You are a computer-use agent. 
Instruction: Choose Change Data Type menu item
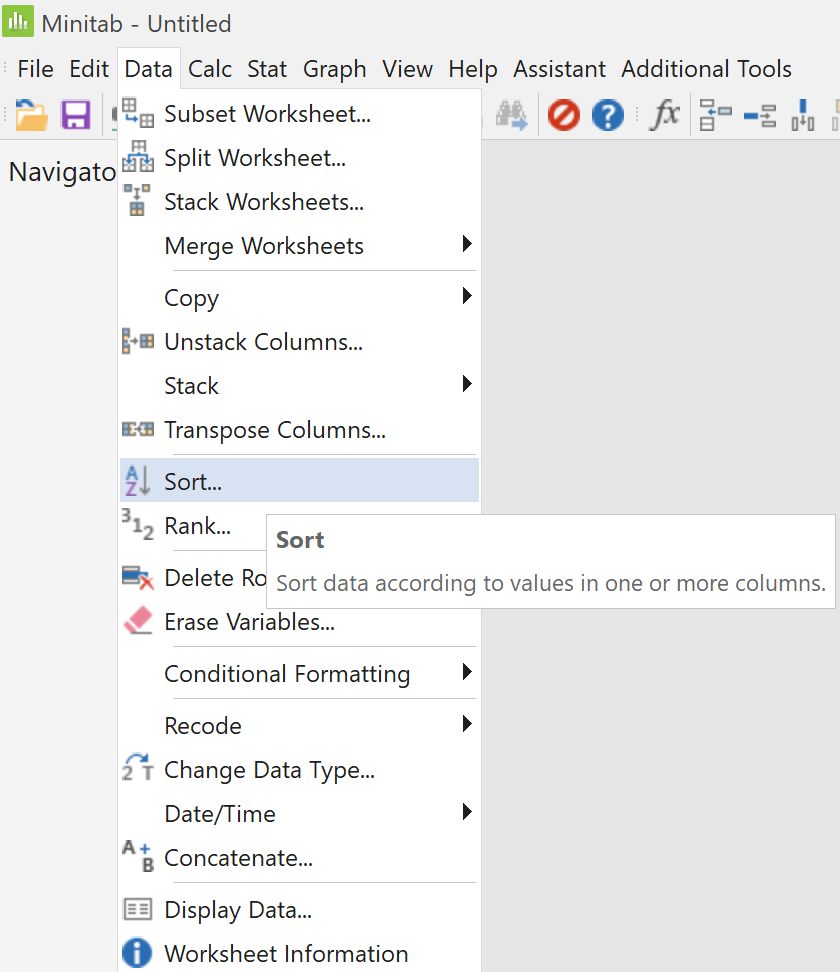[299, 770]
